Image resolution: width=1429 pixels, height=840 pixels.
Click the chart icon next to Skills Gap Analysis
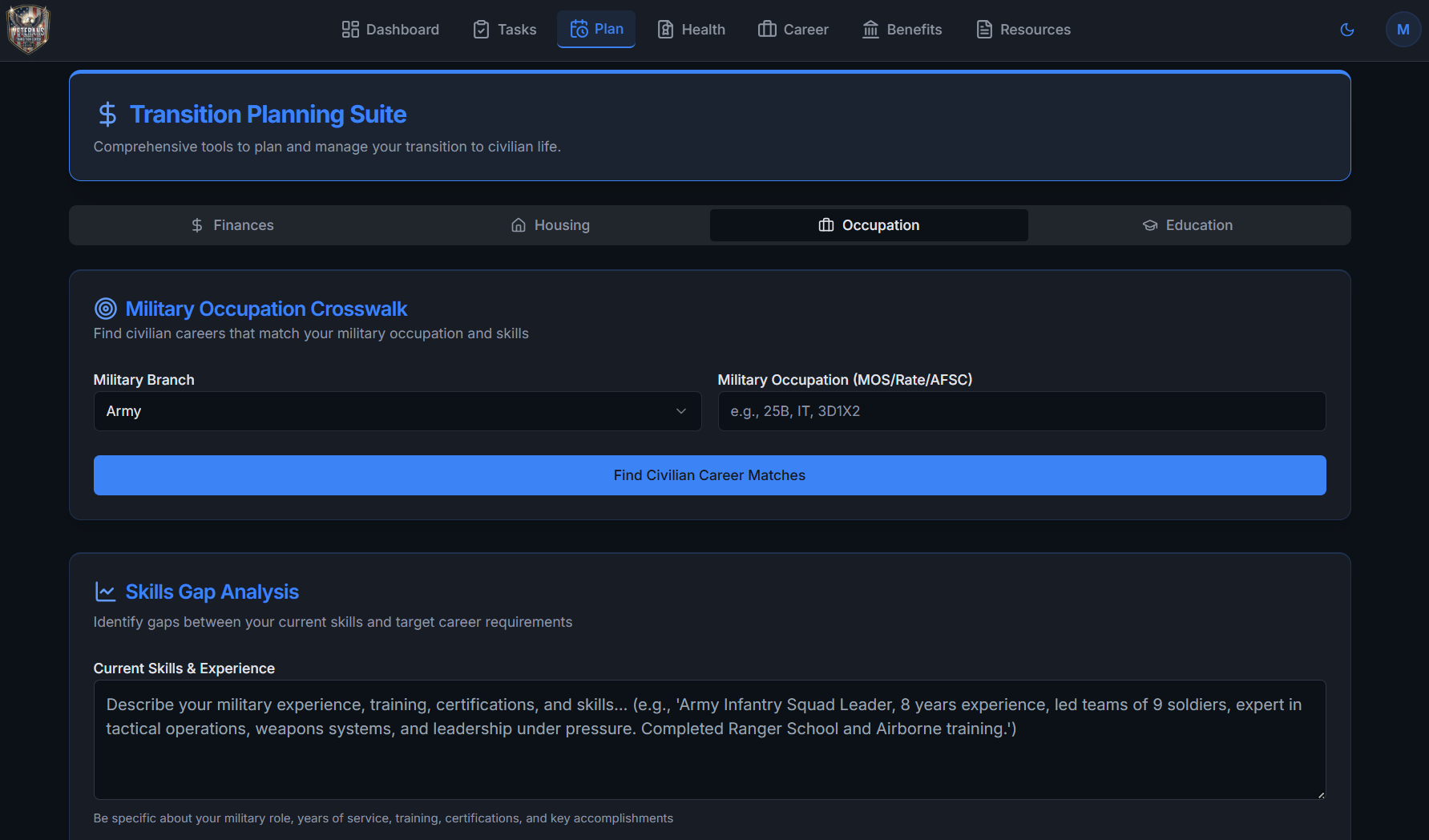[x=105, y=591]
